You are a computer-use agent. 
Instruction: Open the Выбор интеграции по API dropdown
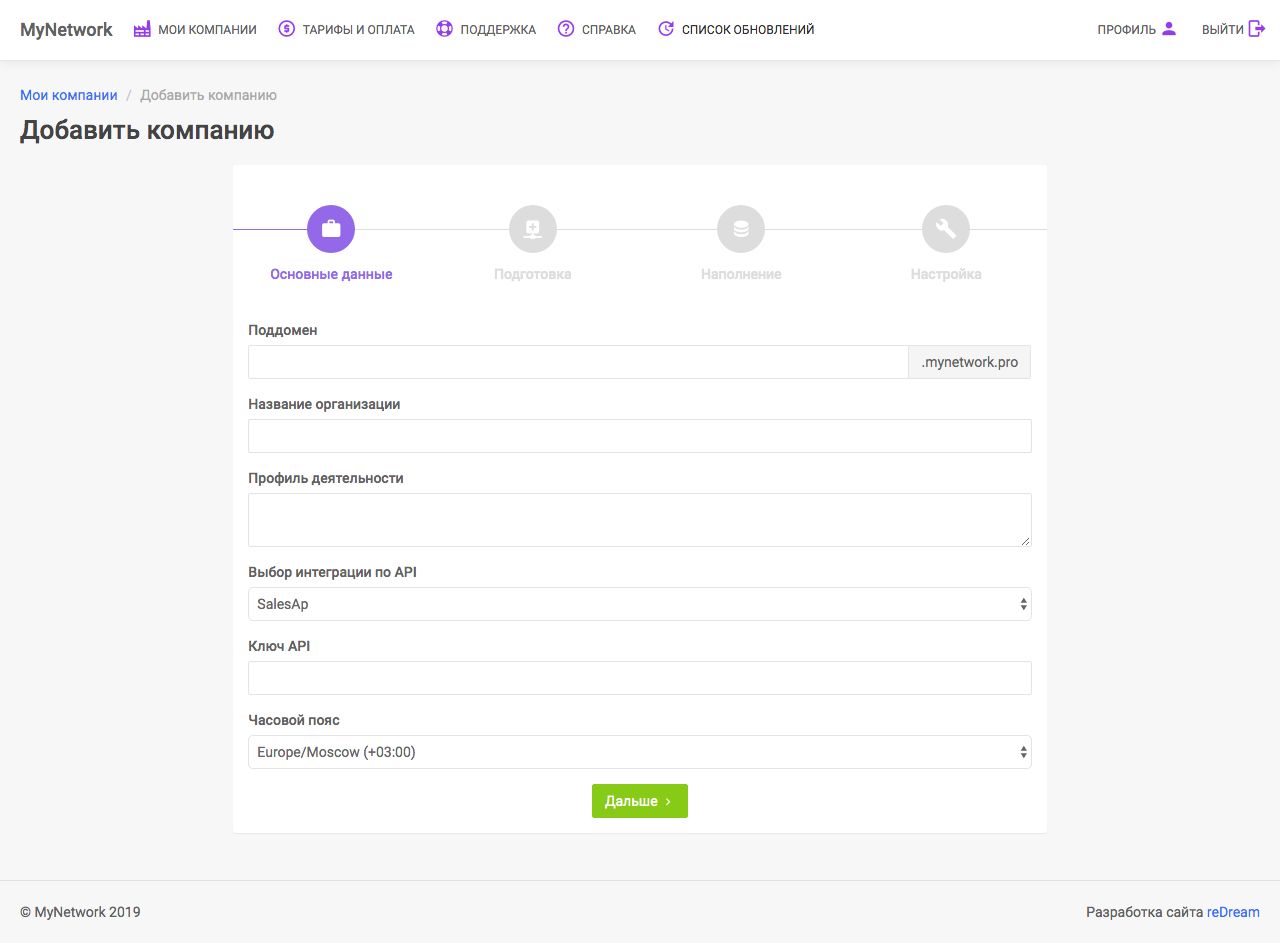click(639, 604)
